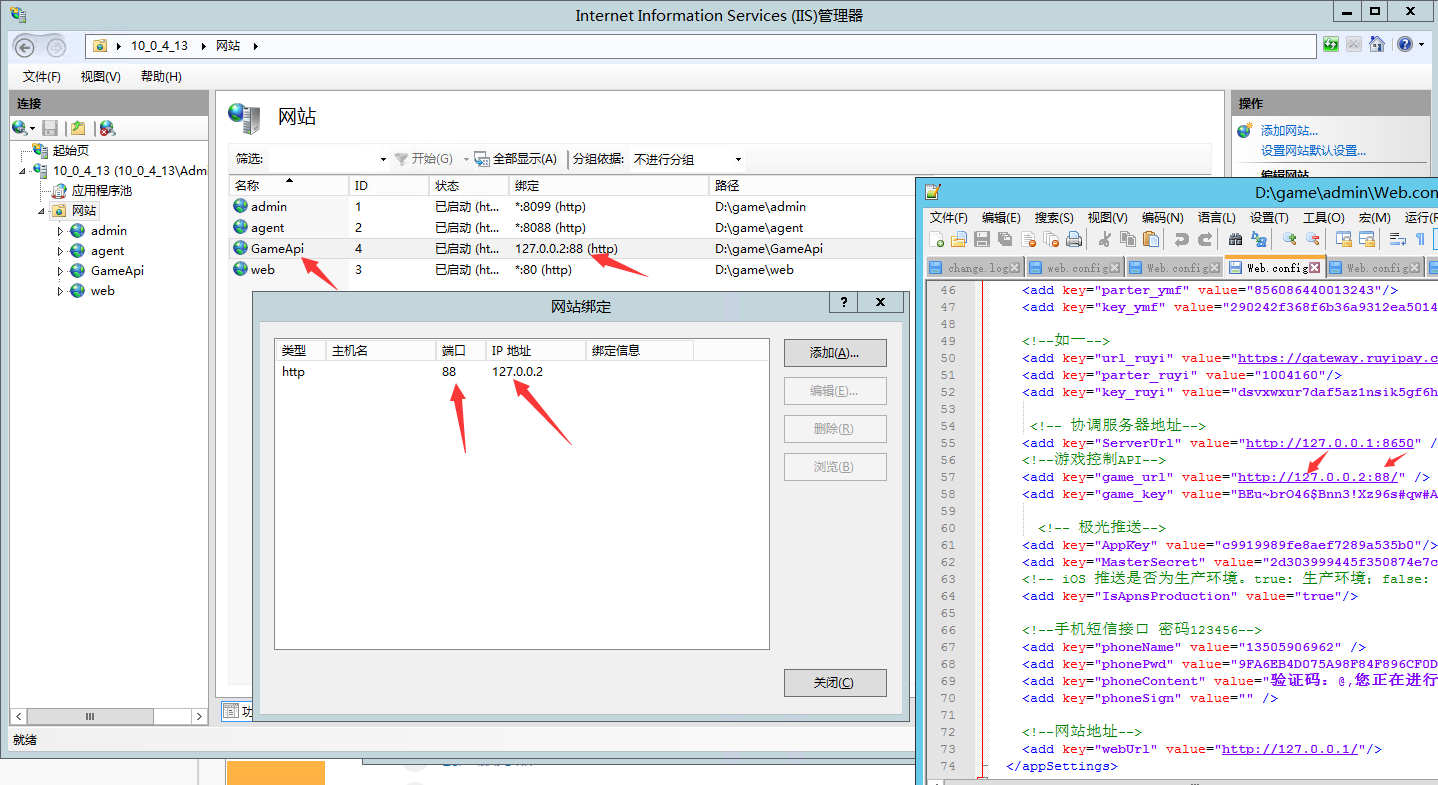
Task: Click the Notepad++ undo arrow icon
Action: click(1181, 239)
